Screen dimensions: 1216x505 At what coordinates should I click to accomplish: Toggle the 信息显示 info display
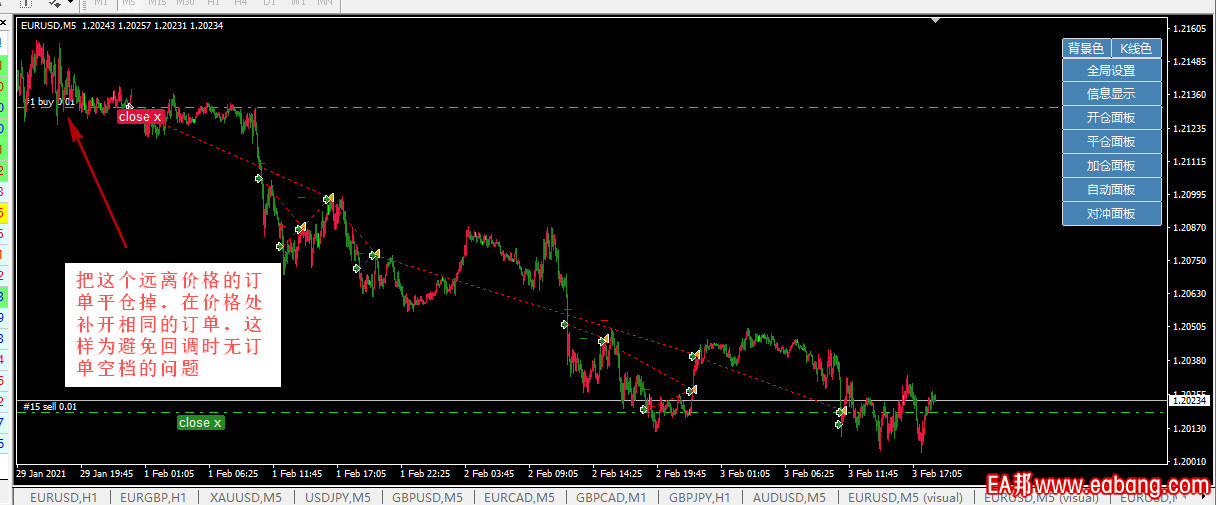coord(1111,94)
